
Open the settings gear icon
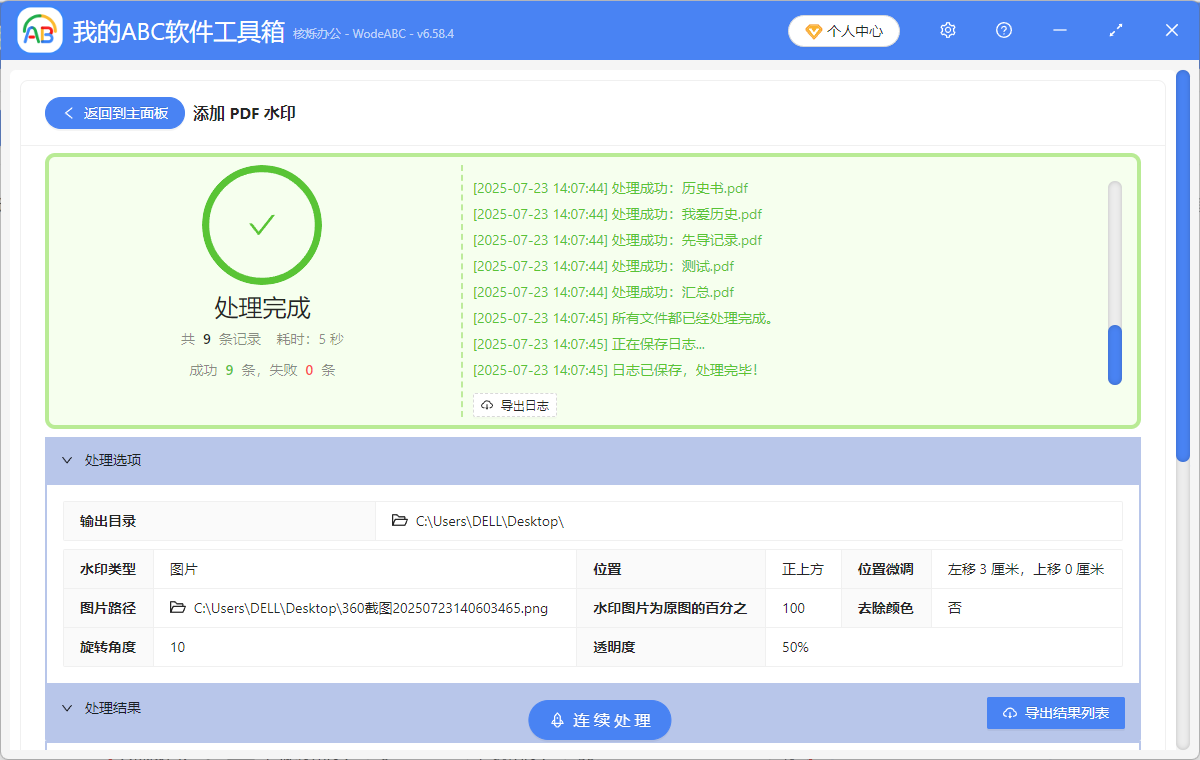point(948,31)
